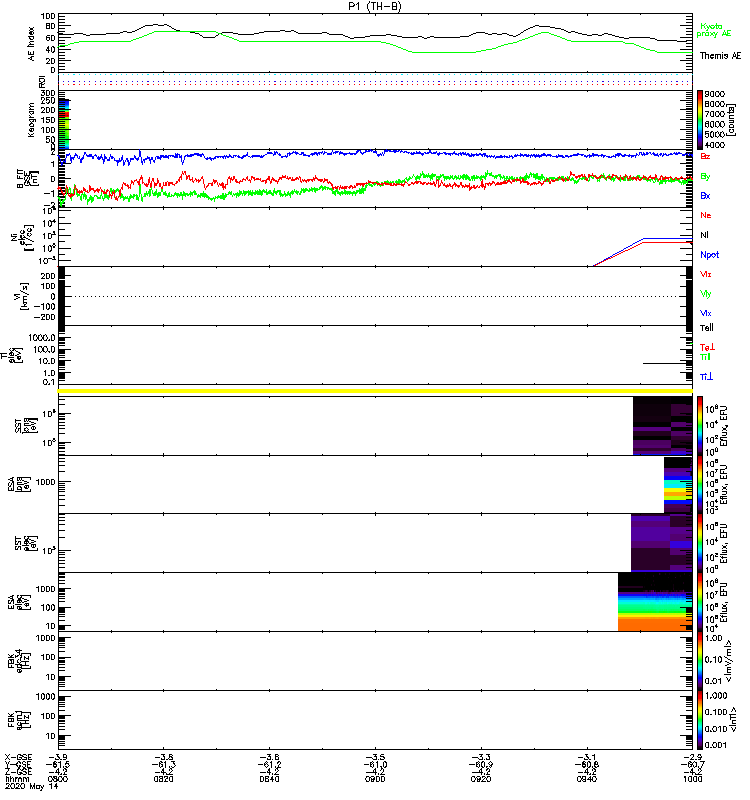Click the yellow horizontal bar above the SST panel

[375, 391]
